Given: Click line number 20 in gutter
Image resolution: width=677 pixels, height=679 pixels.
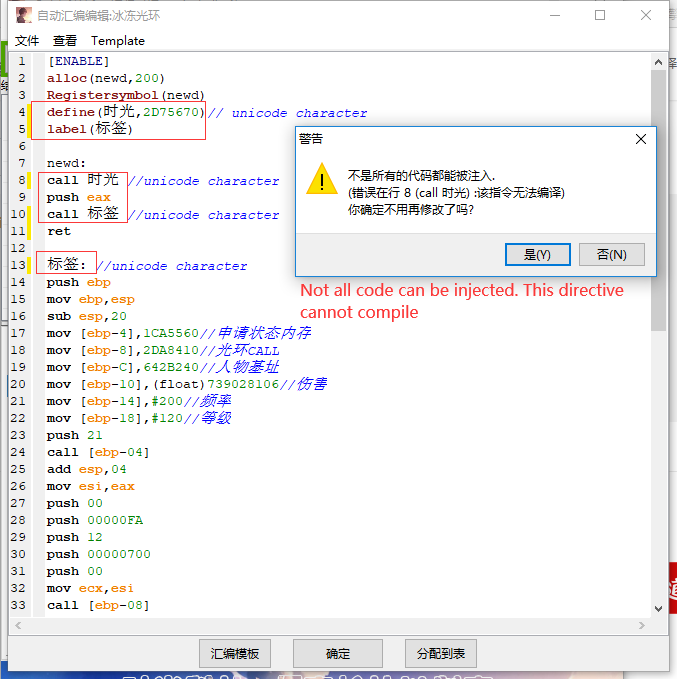Looking at the screenshot, I should coord(18,384).
